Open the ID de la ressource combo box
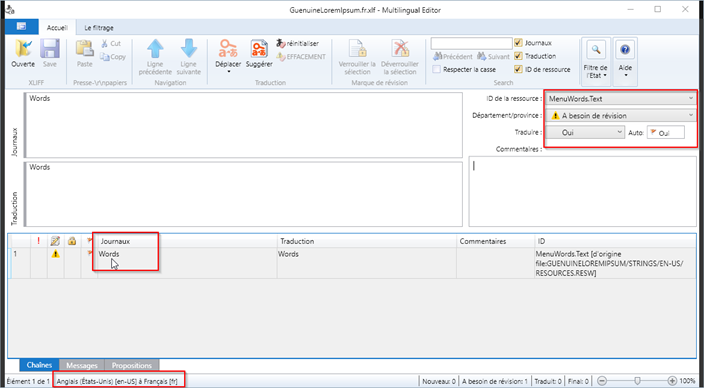 [x=620, y=99]
